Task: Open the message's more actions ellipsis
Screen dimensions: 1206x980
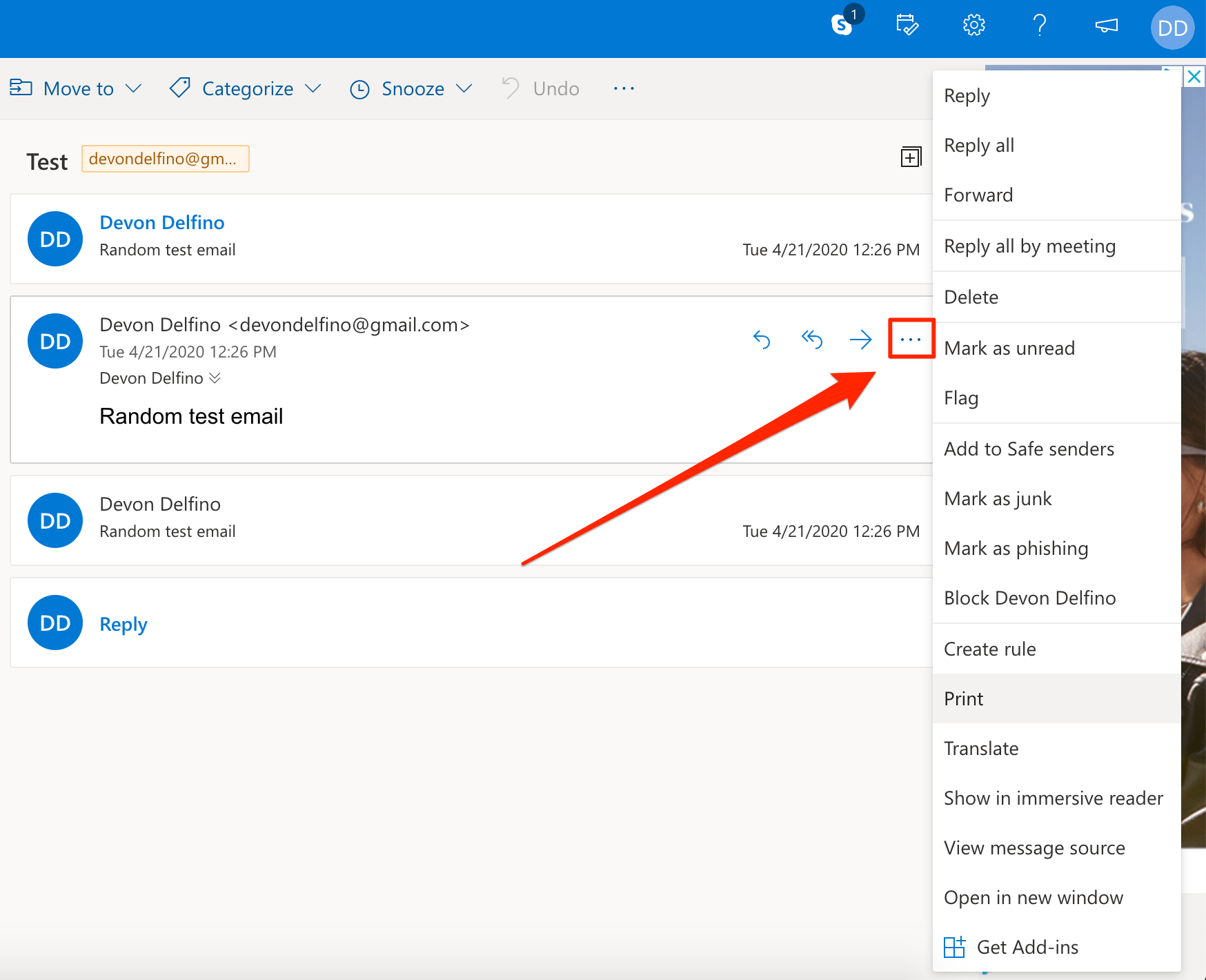Action: pos(911,339)
